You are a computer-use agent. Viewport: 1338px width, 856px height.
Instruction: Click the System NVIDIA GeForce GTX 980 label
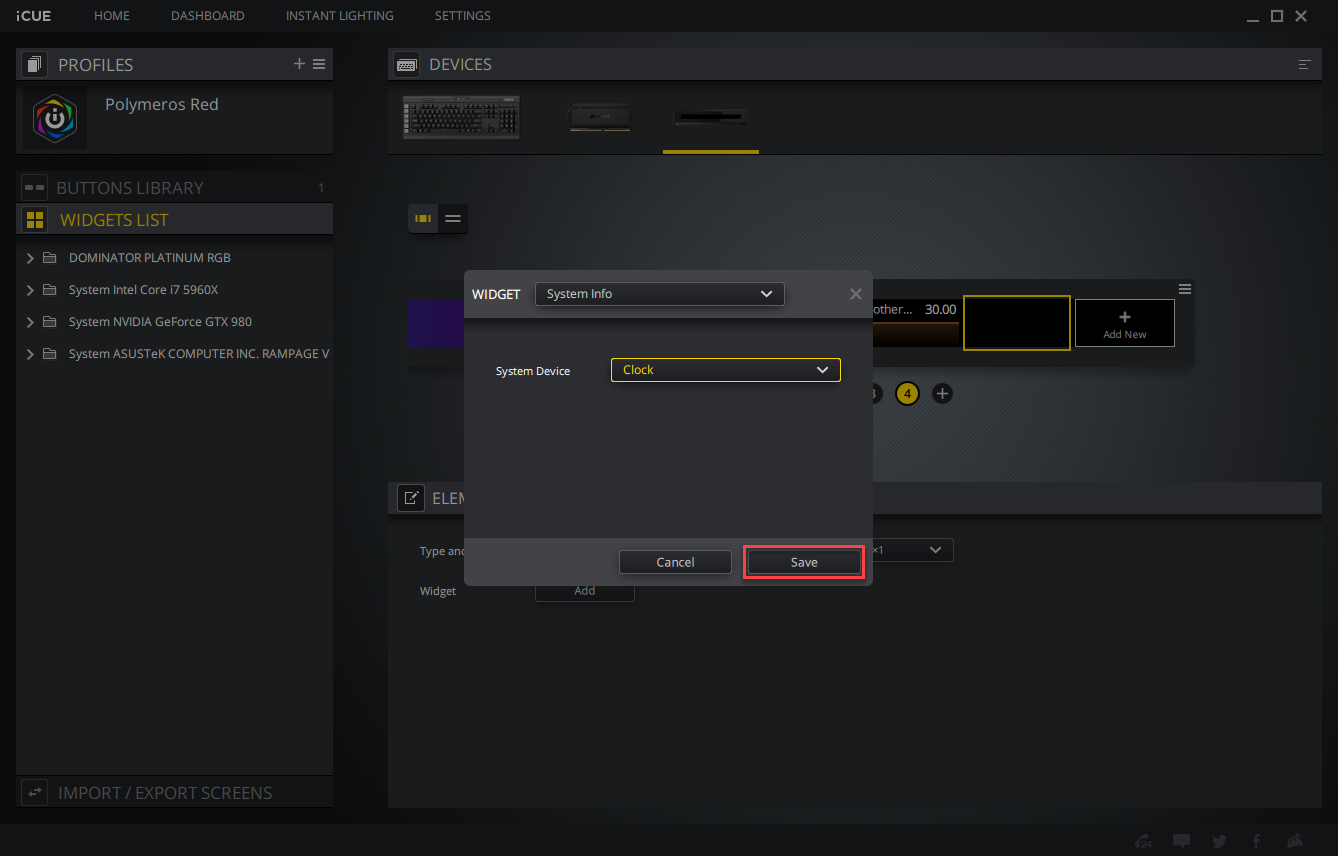coord(160,322)
